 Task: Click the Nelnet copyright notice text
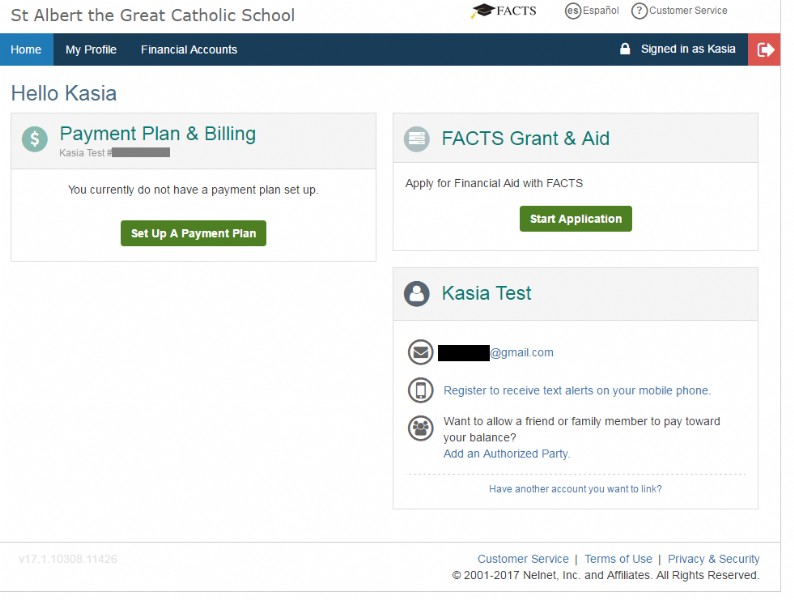coord(606,575)
